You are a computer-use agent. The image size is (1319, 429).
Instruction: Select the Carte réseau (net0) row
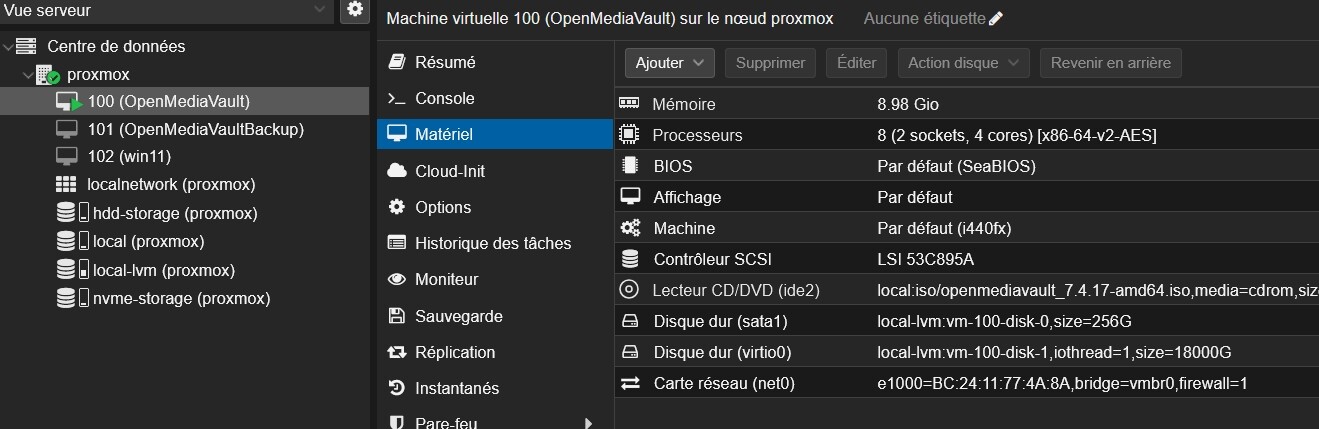tap(967, 383)
